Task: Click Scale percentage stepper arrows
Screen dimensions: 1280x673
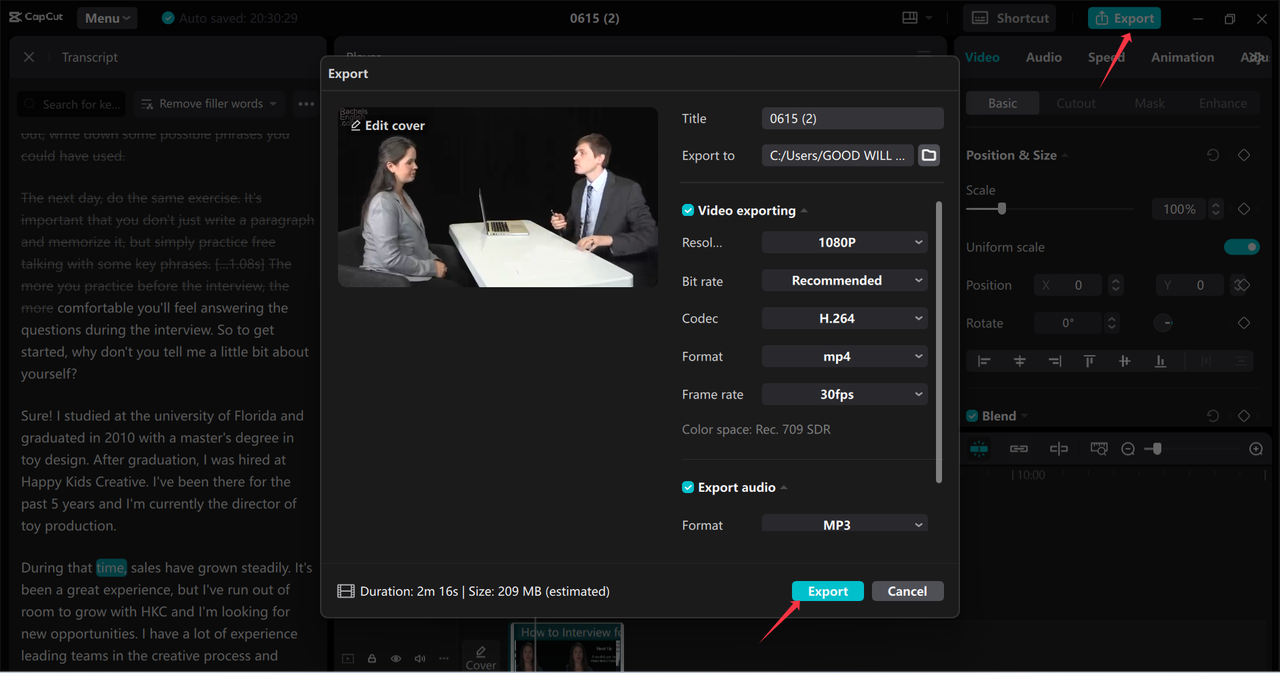Action: point(1216,209)
